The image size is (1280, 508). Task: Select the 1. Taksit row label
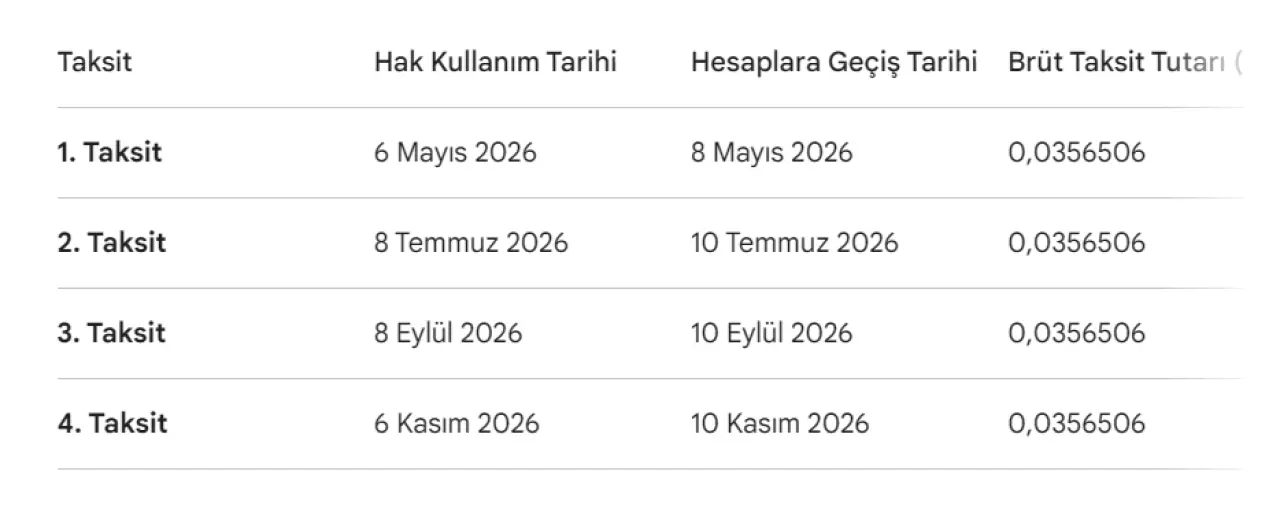coord(110,153)
